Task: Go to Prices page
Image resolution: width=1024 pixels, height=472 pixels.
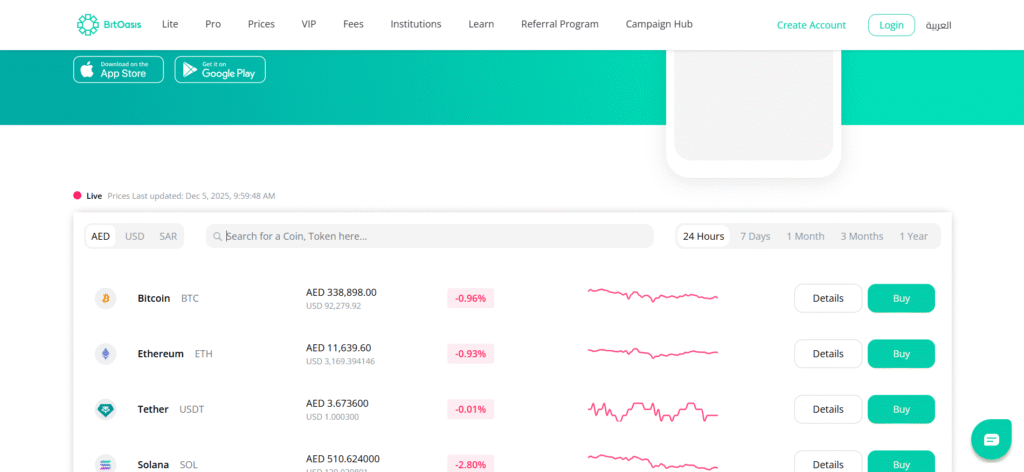Action: (261, 24)
